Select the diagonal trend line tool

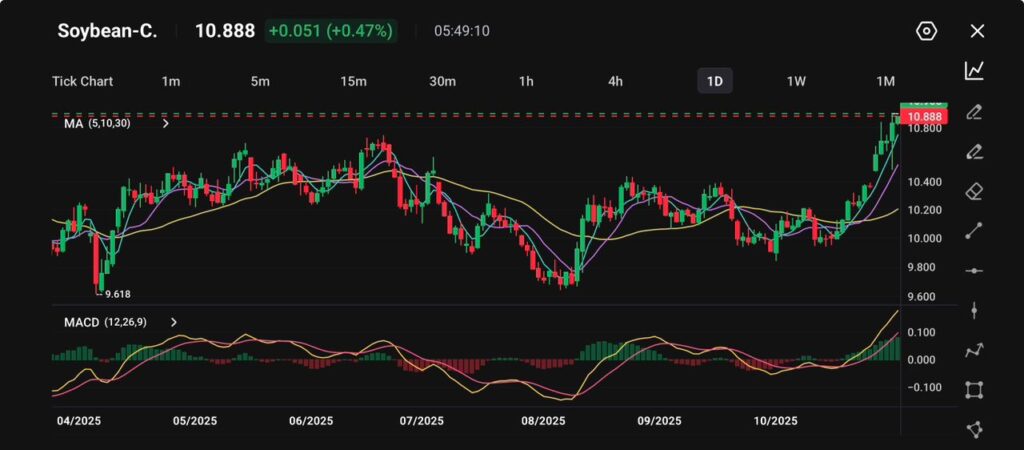(974, 231)
